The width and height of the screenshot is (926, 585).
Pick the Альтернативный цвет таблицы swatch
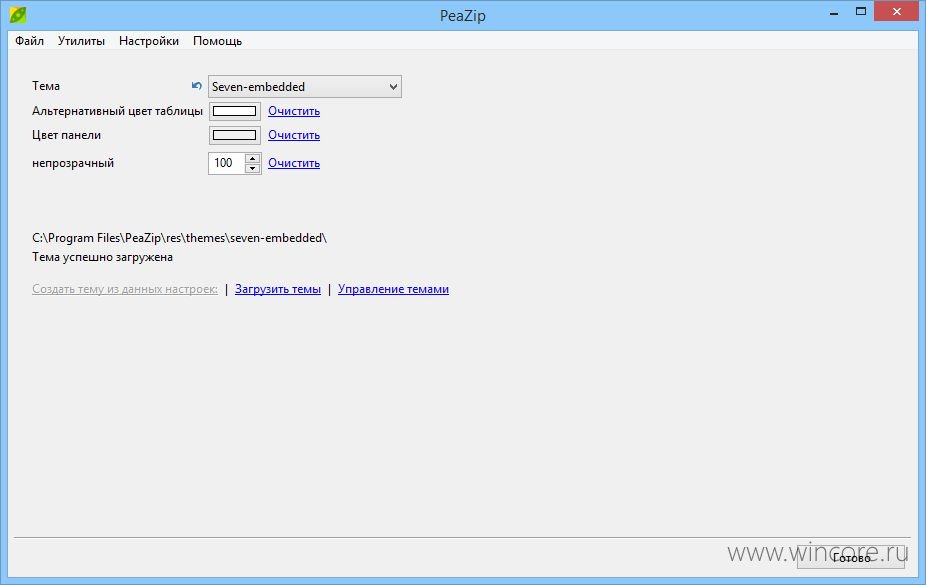pos(234,111)
